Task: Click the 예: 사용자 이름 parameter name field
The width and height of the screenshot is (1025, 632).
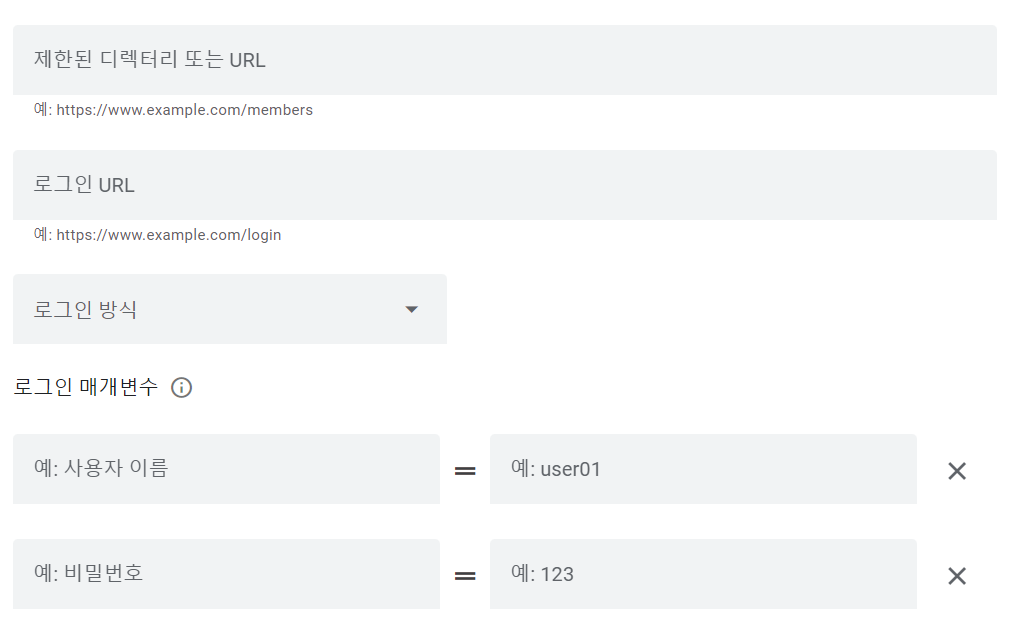Action: [x=226, y=469]
